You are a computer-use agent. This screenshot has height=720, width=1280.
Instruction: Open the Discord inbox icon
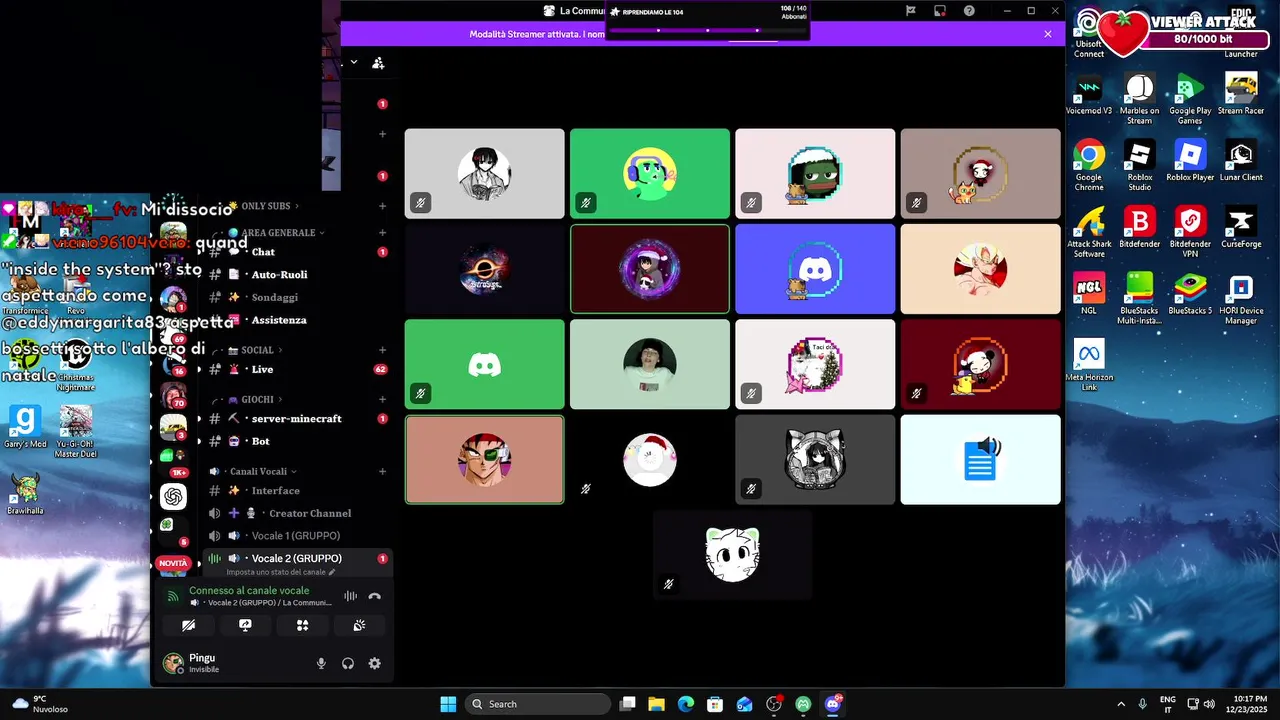tap(940, 11)
